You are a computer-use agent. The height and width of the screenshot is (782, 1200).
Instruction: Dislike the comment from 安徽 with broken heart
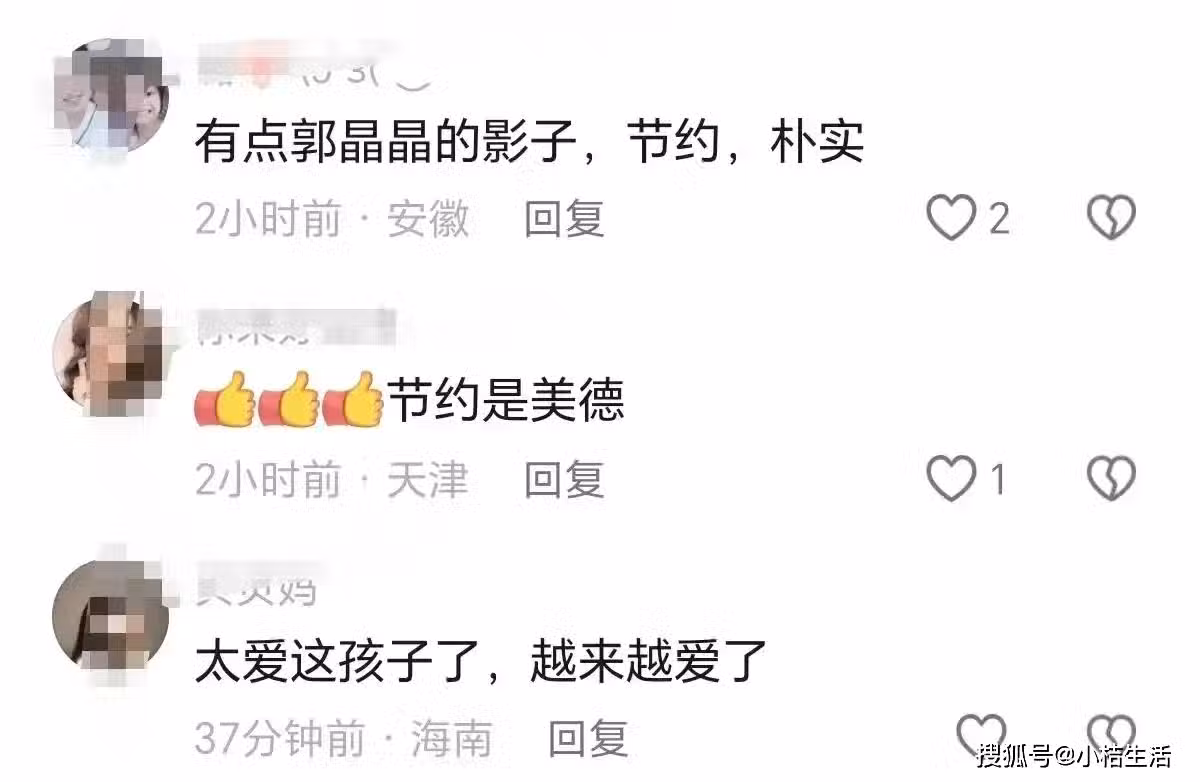coord(1112,218)
